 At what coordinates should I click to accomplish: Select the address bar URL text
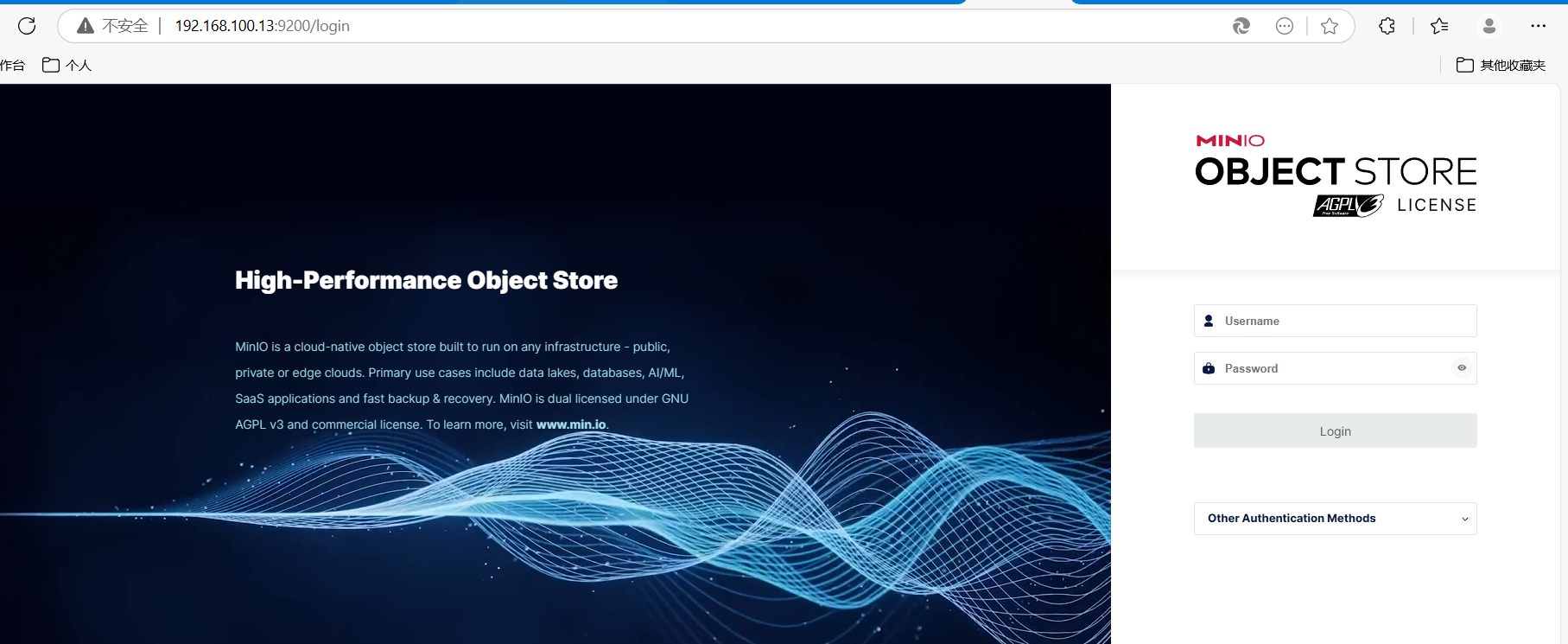[262, 26]
